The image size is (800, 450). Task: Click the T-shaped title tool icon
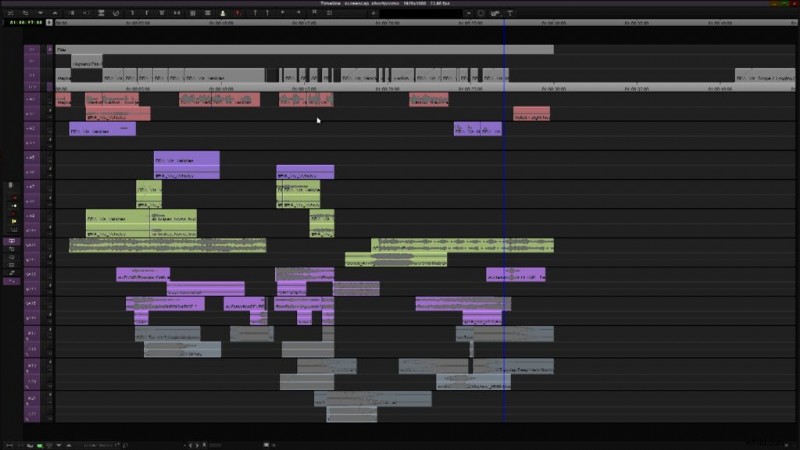pos(510,13)
